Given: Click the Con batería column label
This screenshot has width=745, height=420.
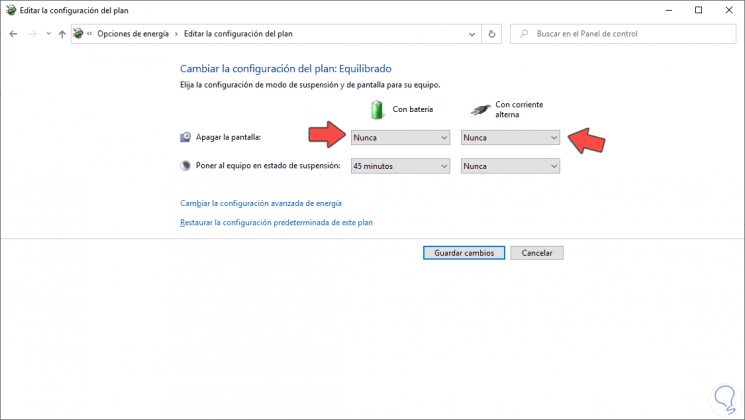Looking at the screenshot, I should pos(412,109).
